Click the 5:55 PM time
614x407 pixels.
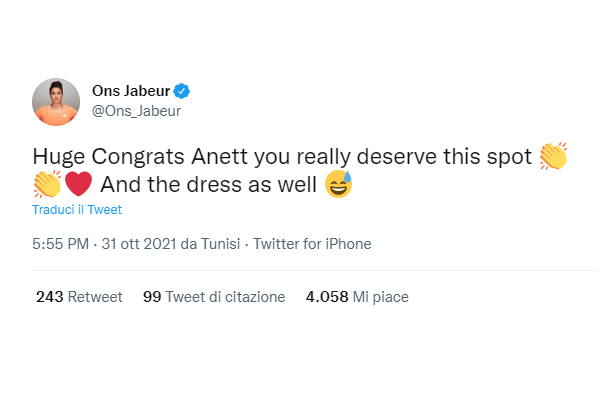pos(59,243)
